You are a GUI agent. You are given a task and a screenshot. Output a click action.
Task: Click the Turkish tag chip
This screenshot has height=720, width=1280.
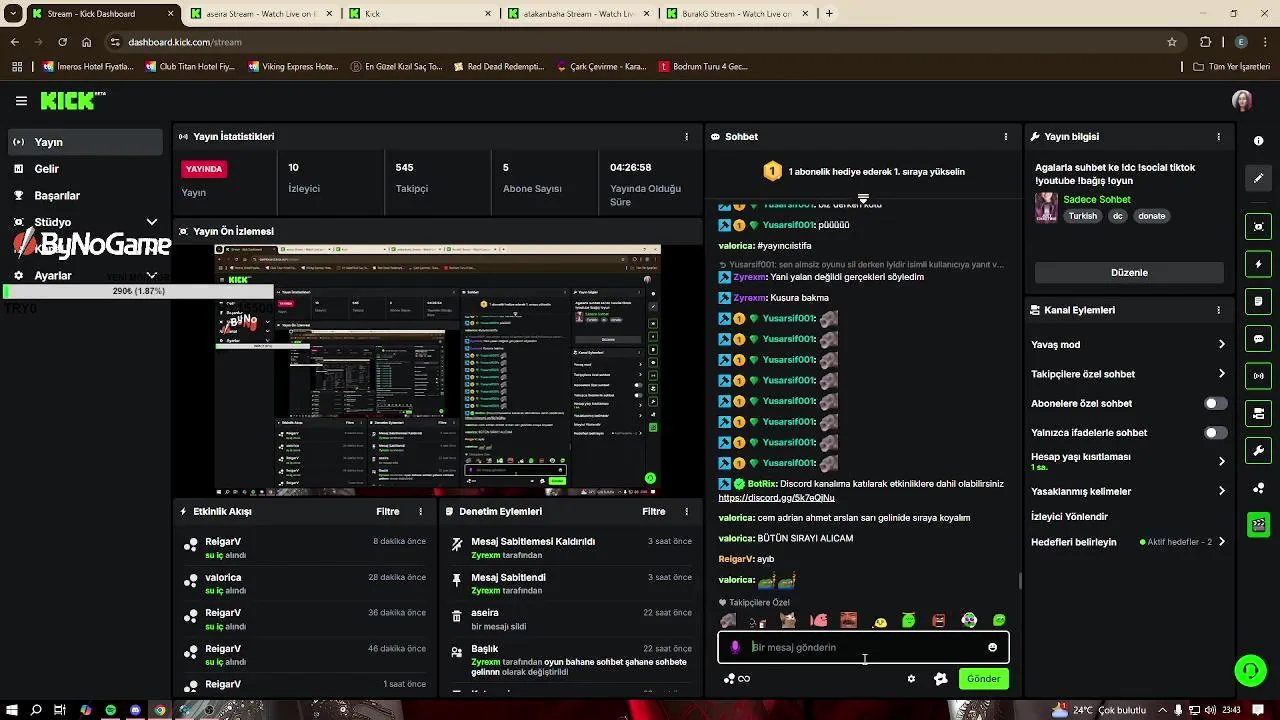1082,216
